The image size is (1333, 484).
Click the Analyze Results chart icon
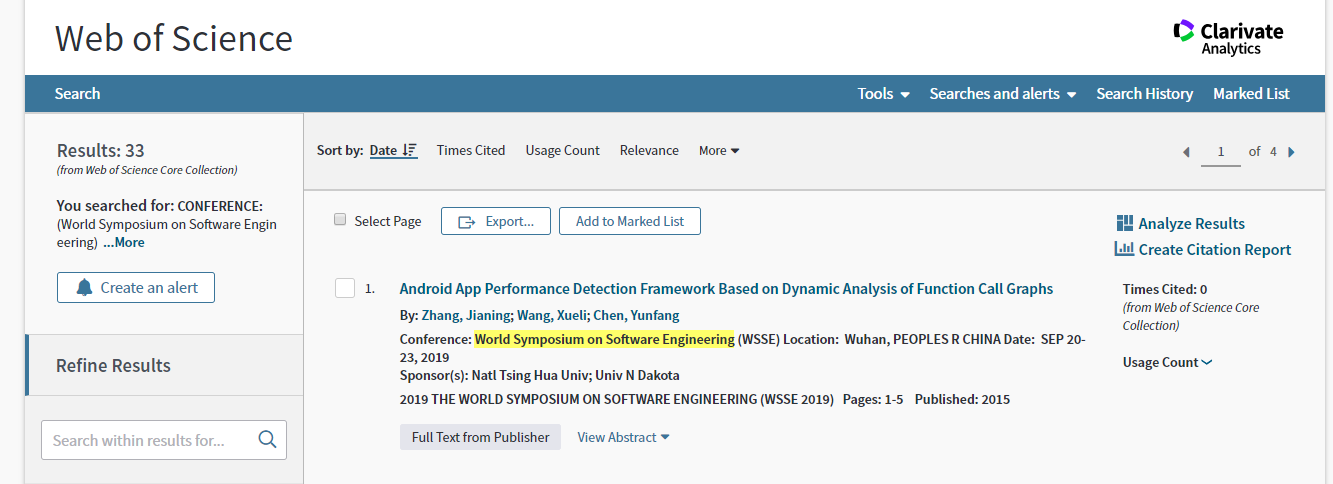coord(1124,223)
